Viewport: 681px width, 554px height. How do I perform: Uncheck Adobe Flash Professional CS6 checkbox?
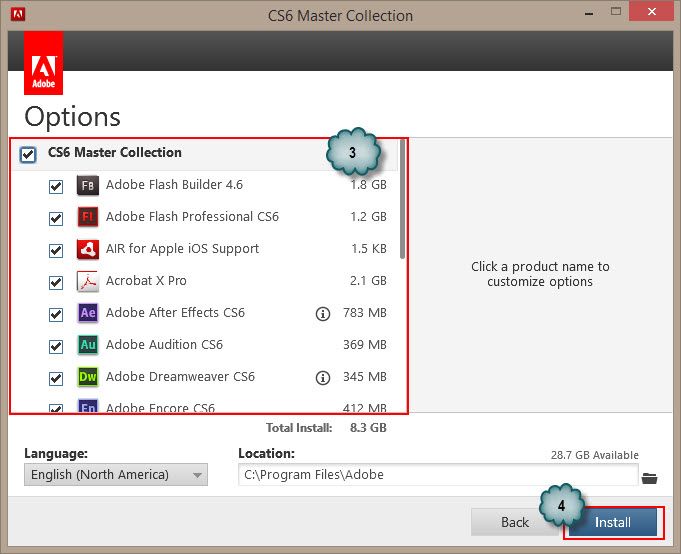point(56,218)
